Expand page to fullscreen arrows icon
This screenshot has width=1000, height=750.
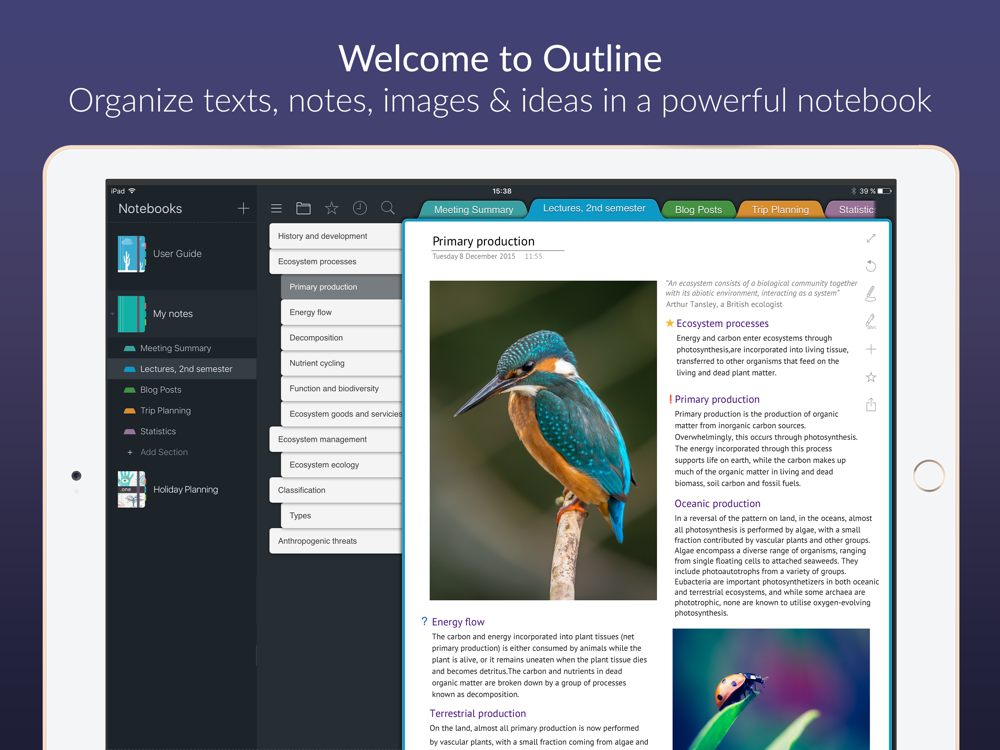click(871, 239)
